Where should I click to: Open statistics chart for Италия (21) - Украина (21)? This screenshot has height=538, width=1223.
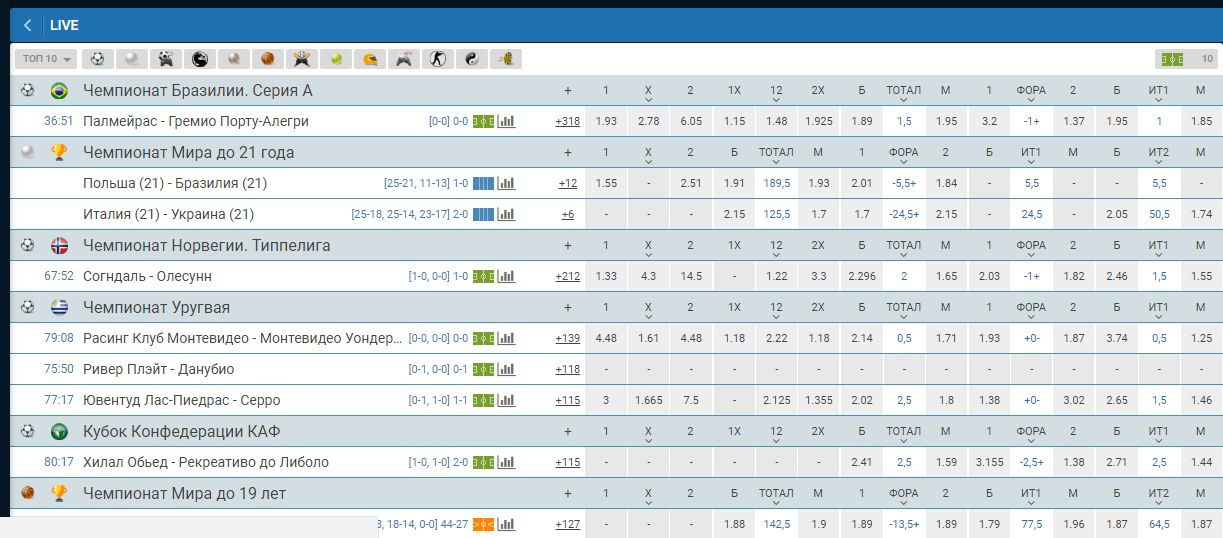tap(507, 214)
